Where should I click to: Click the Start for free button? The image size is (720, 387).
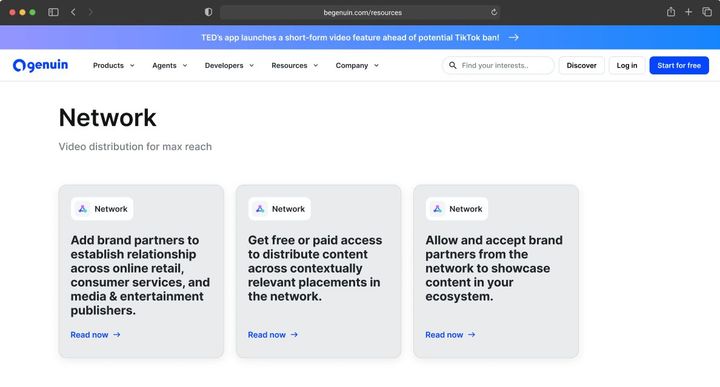tap(679, 65)
